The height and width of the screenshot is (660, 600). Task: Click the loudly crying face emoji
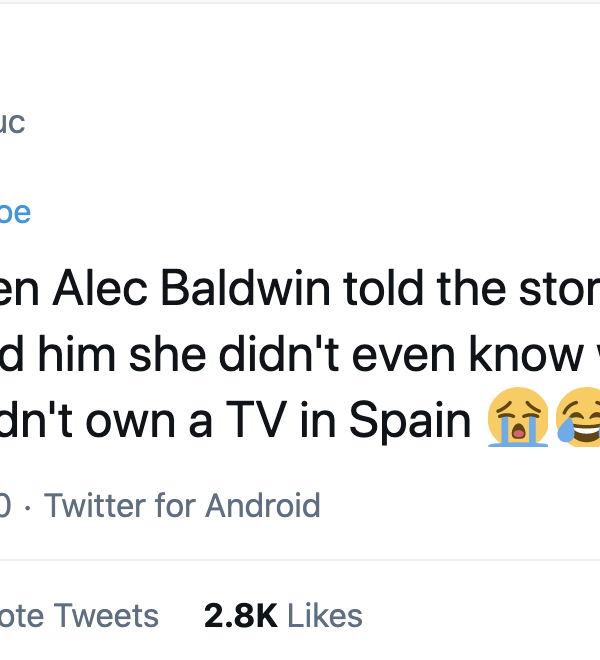point(518,420)
